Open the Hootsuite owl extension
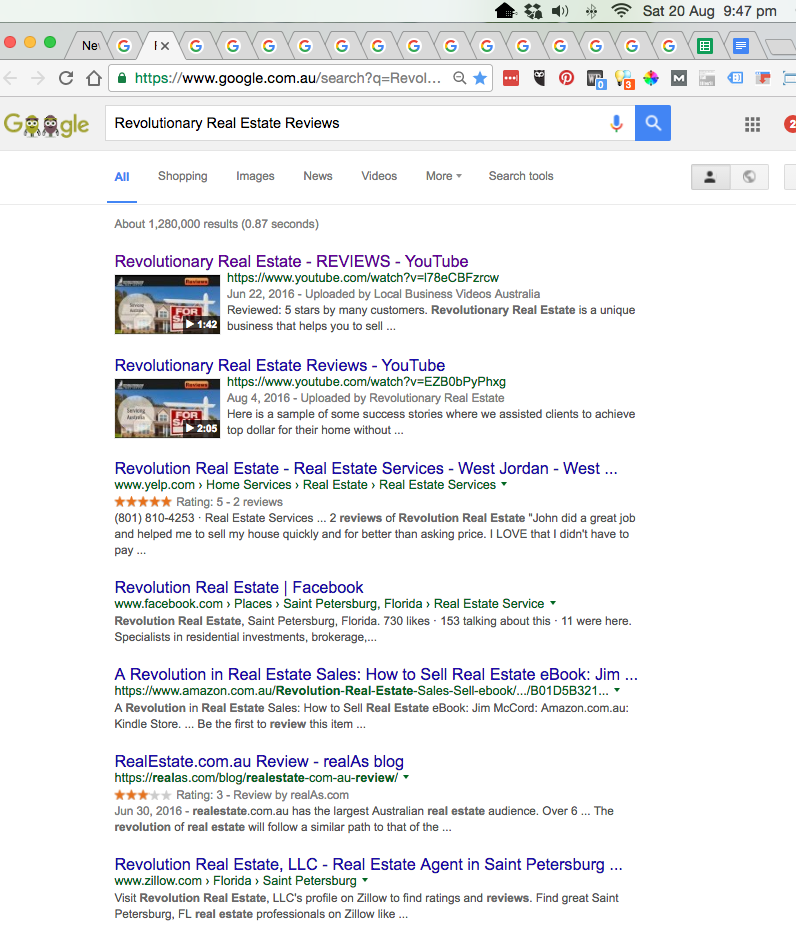This screenshot has height=933, width=796. click(539, 78)
